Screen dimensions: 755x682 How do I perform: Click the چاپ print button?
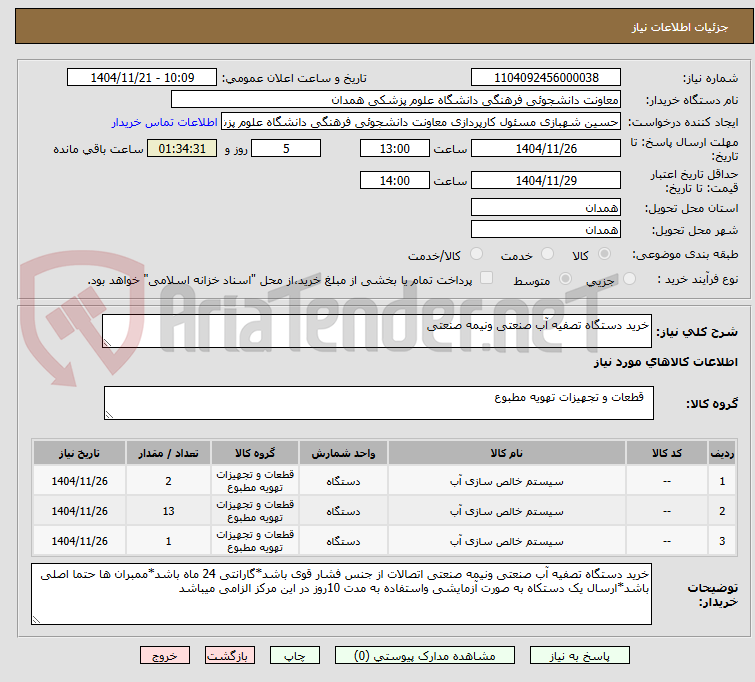(295, 656)
